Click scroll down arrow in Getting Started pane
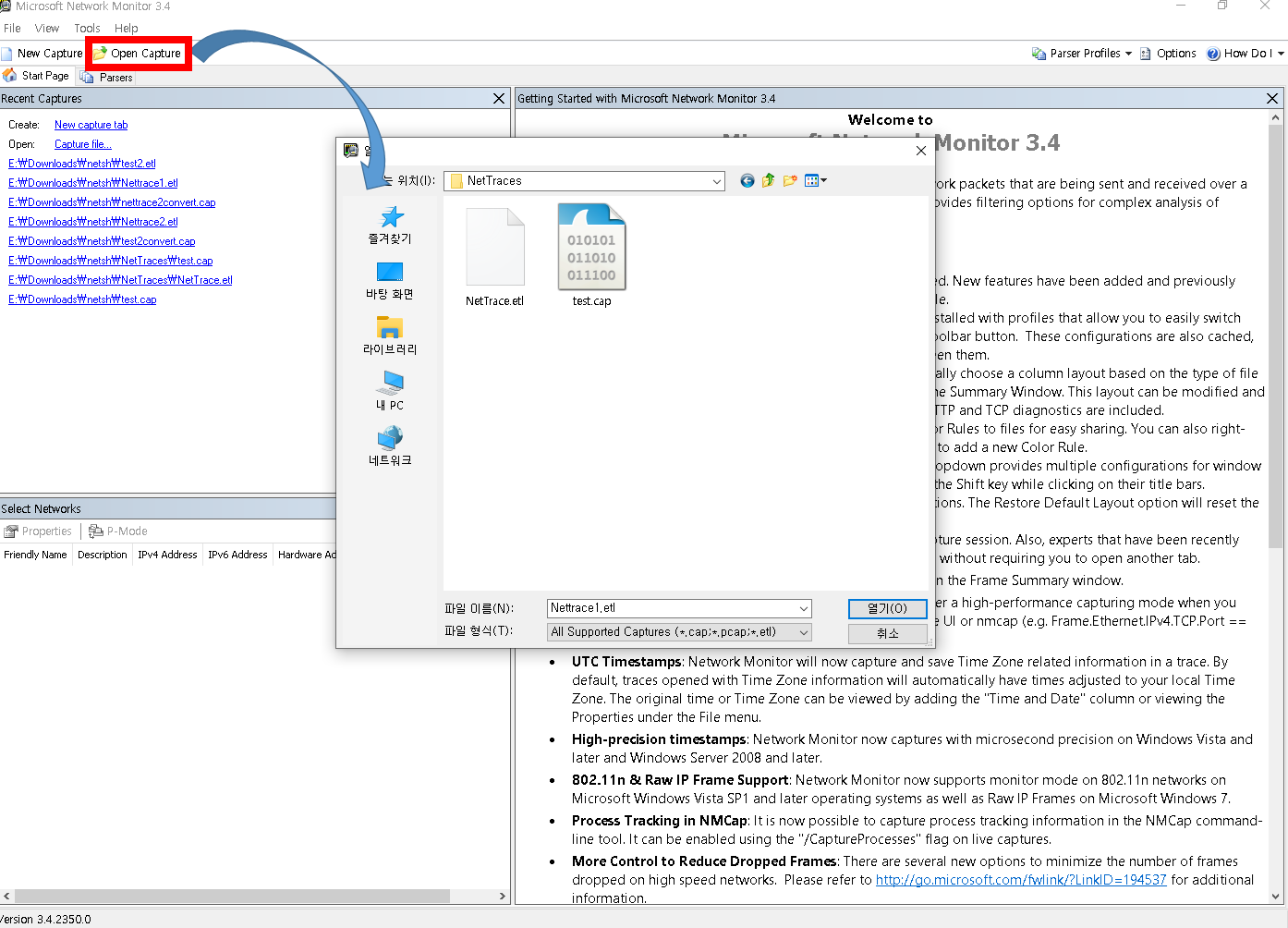 coord(1276,897)
